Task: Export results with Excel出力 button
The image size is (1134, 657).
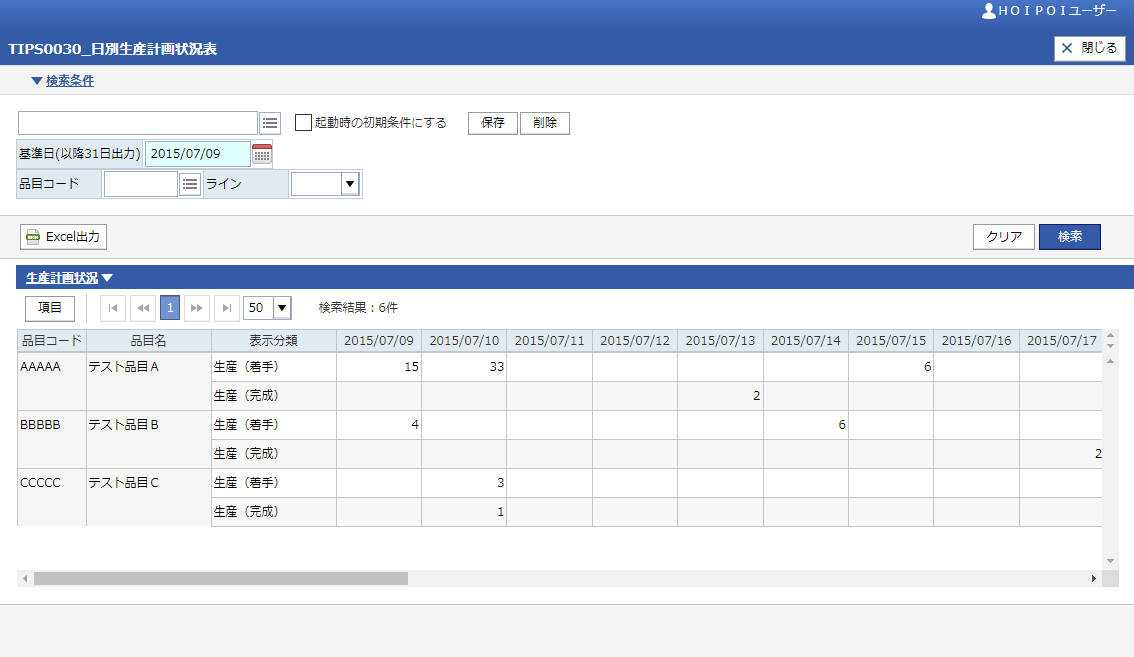Action: point(63,237)
